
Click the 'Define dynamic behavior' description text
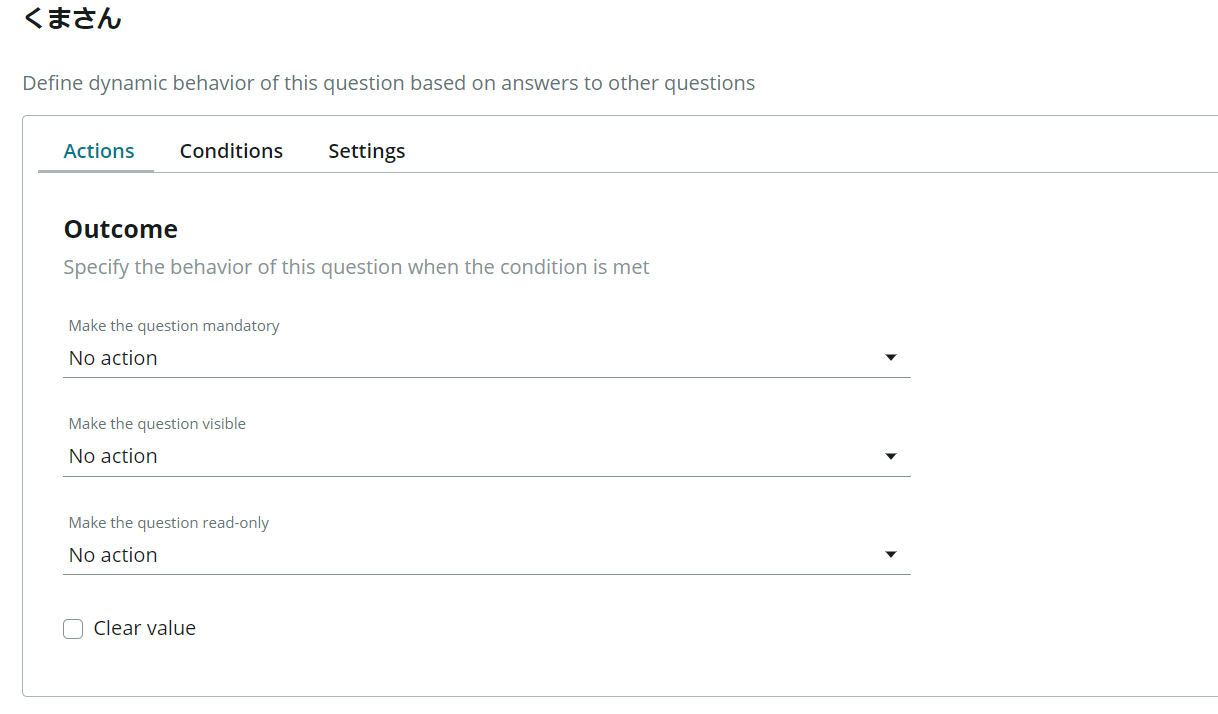tap(389, 83)
